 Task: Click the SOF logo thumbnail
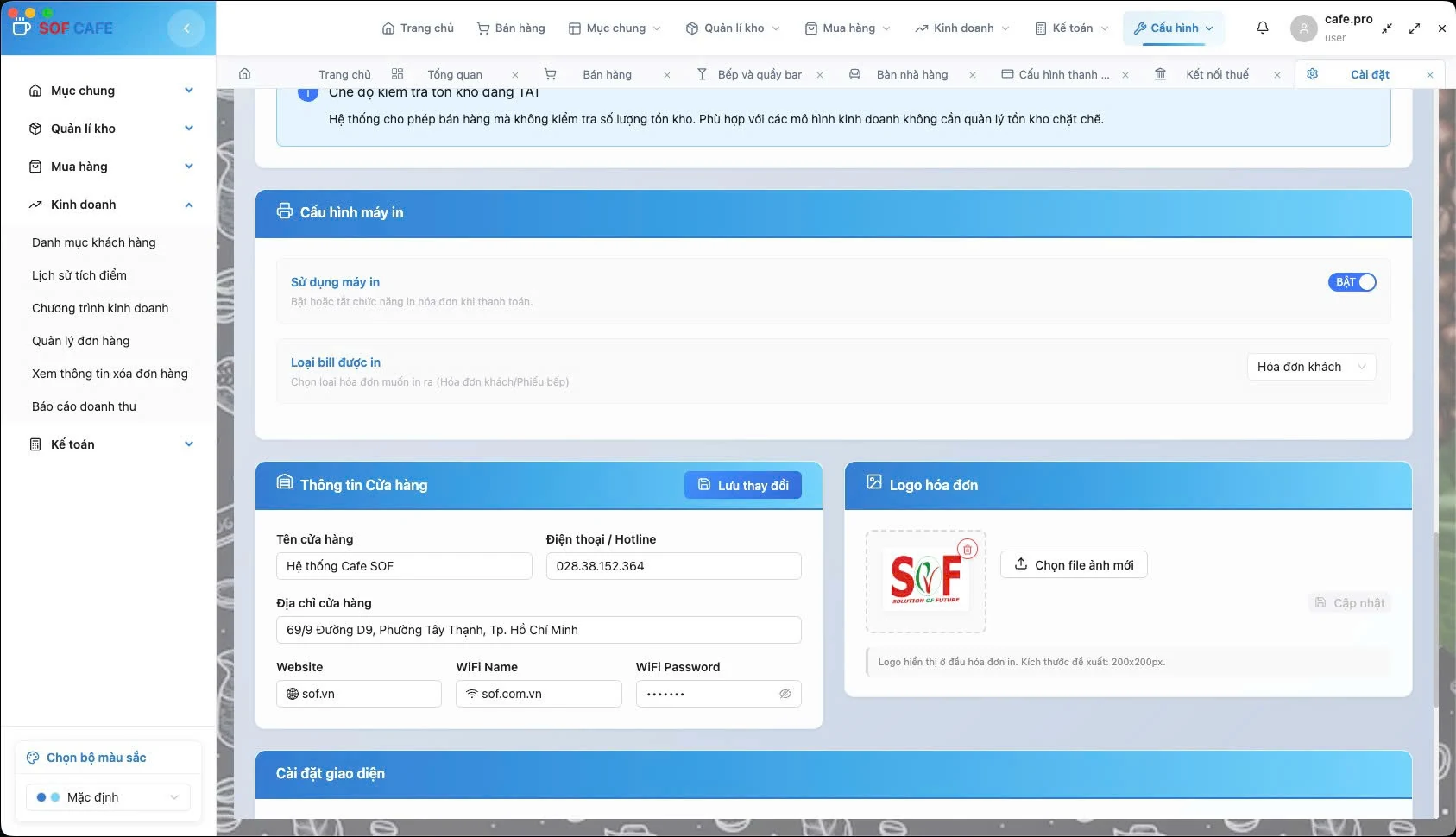pos(925,581)
